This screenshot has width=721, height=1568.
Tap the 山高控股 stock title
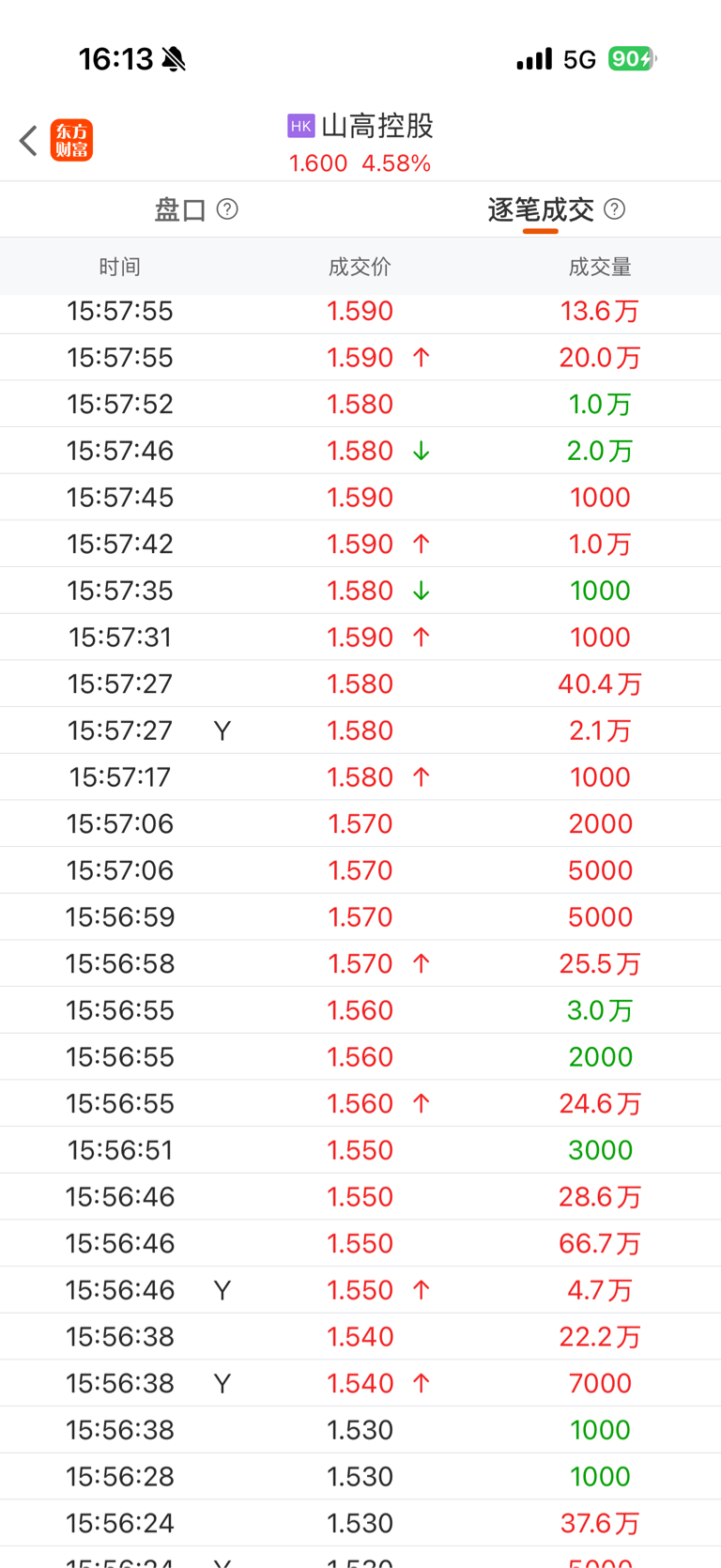click(377, 126)
